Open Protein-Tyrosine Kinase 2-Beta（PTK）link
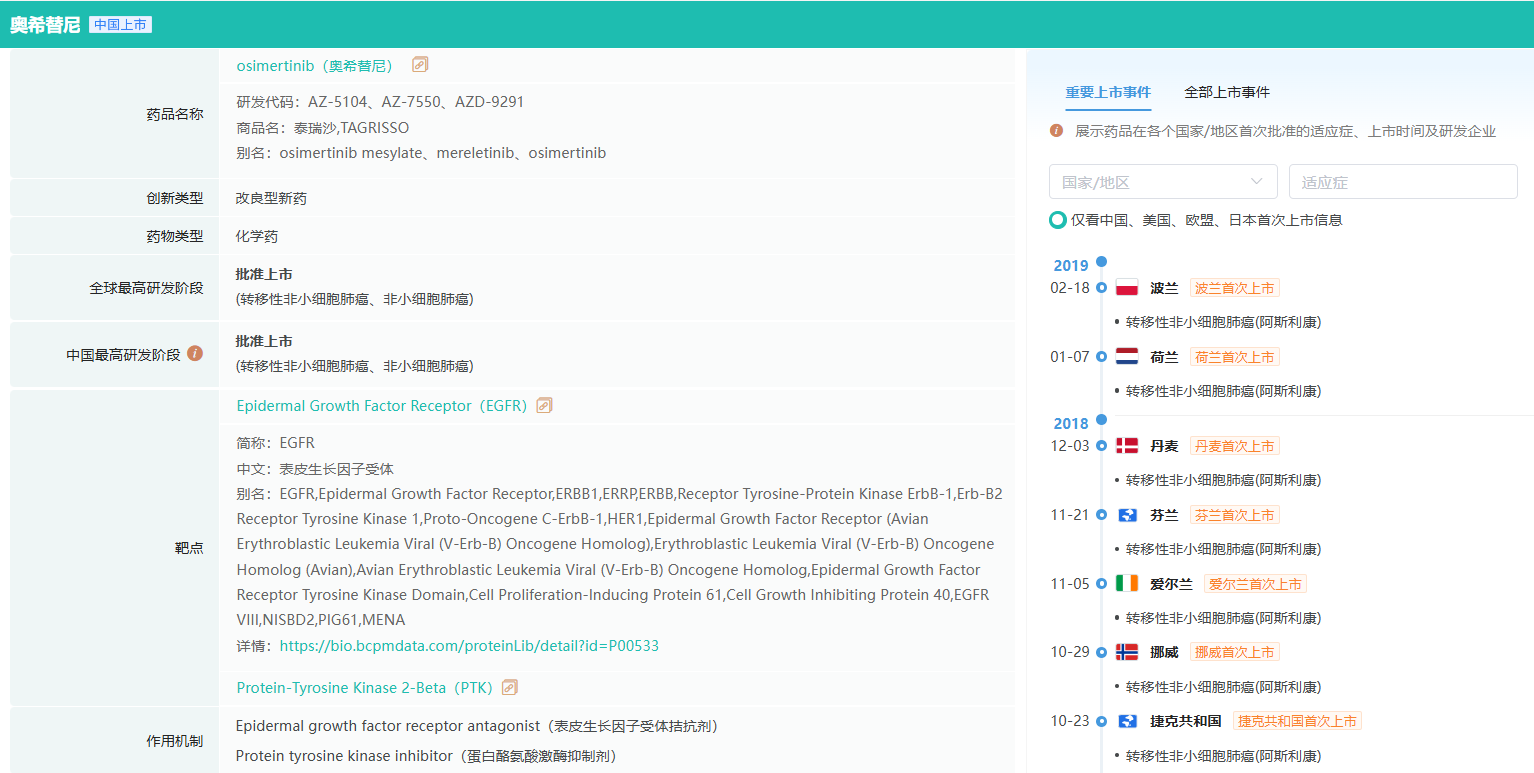Image resolution: width=1534 pixels, height=773 pixels. tap(364, 688)
